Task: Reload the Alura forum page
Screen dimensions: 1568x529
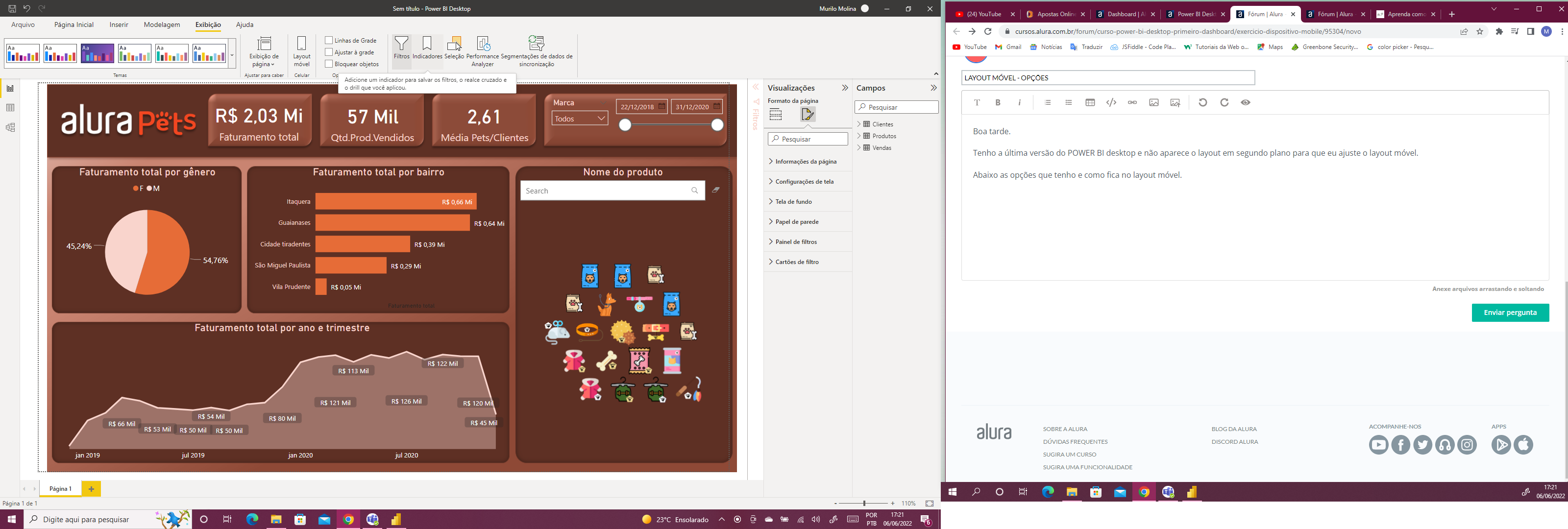Action: pos(988,32)
